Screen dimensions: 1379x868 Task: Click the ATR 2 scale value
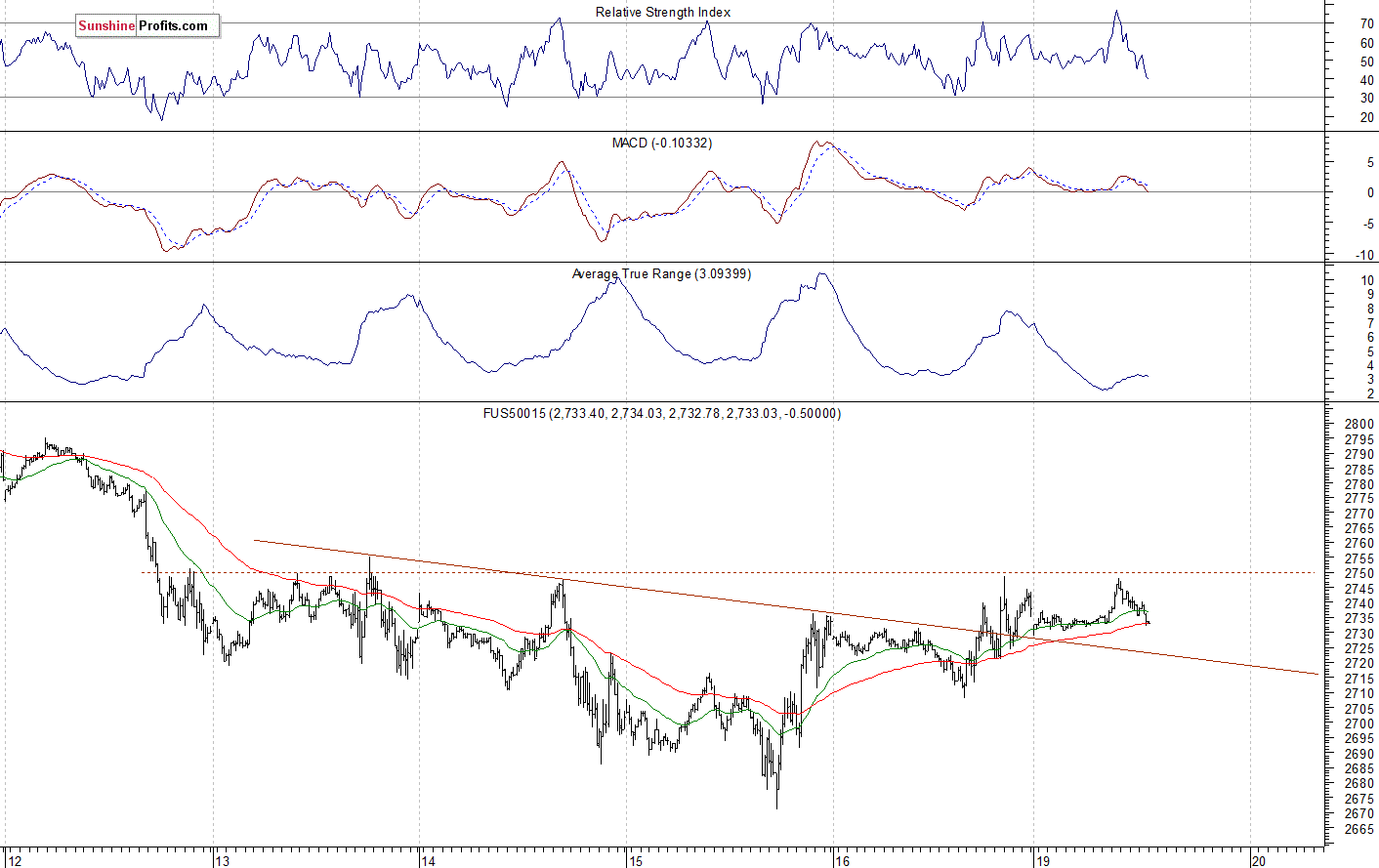(1370, 393)
